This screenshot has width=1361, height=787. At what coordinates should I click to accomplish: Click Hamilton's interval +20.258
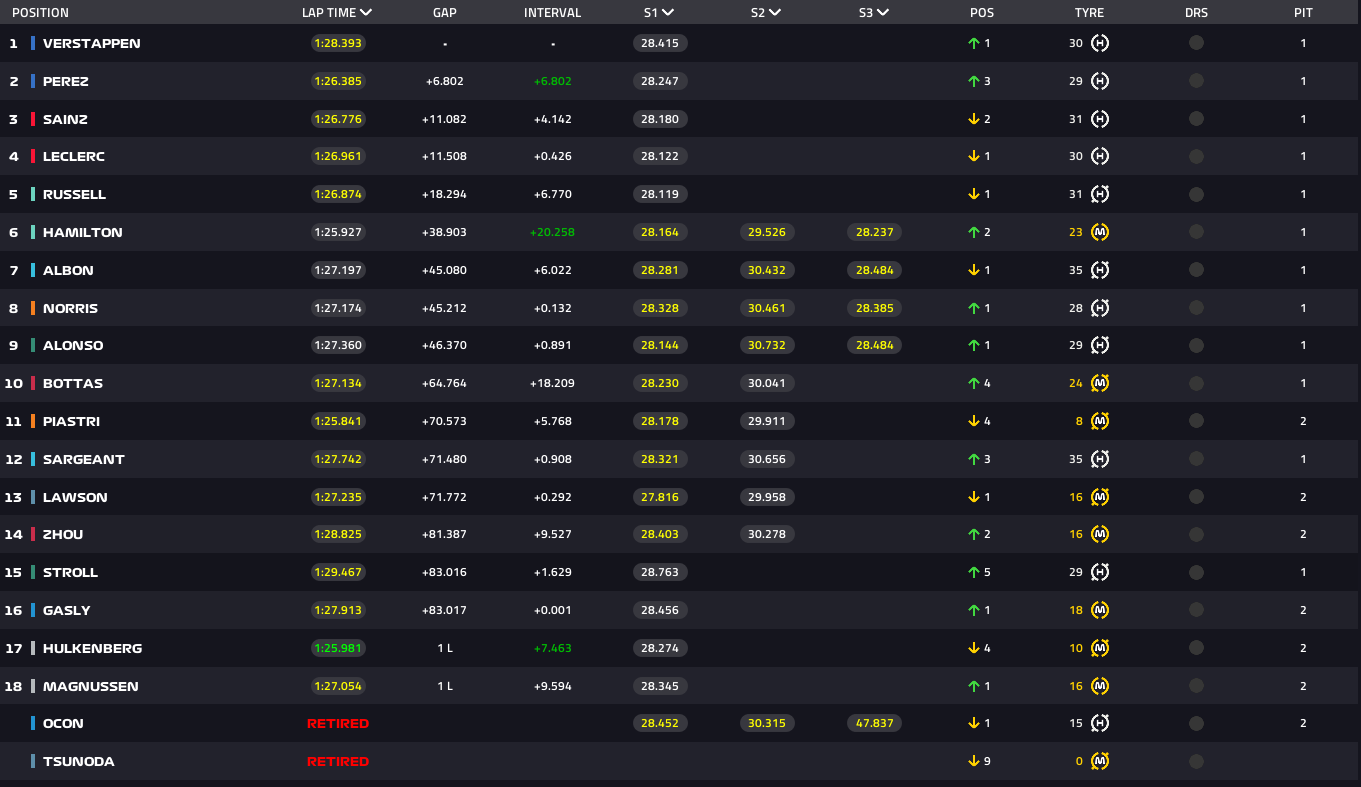tap(552, 232)
